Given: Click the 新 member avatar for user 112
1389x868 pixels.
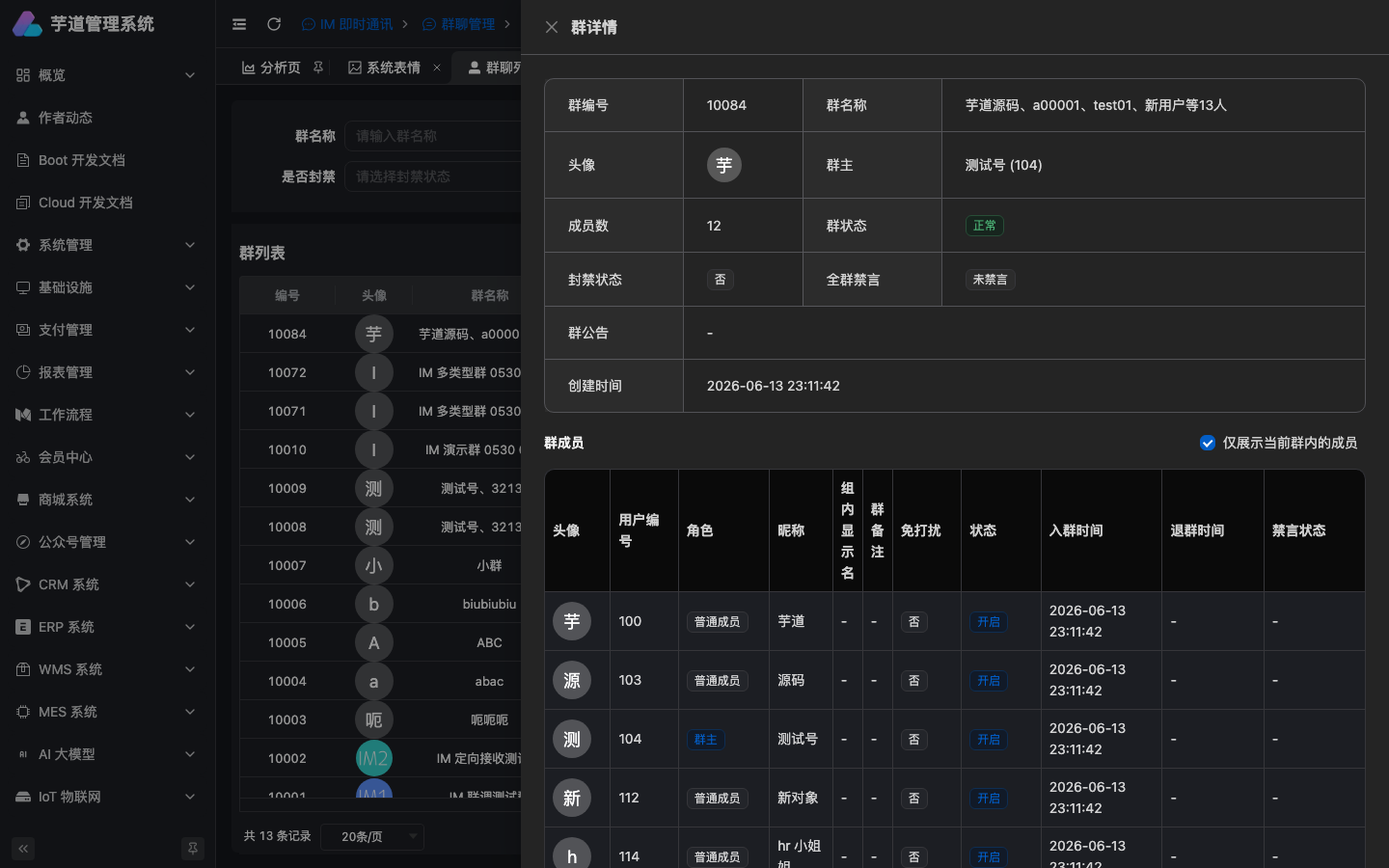Looking at the screenshot, I should pos(572,799).
